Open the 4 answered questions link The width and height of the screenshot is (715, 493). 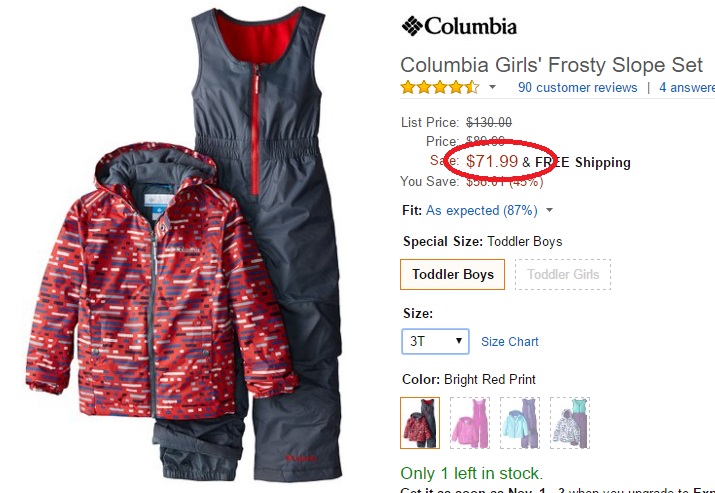click(x=687, y=88)
